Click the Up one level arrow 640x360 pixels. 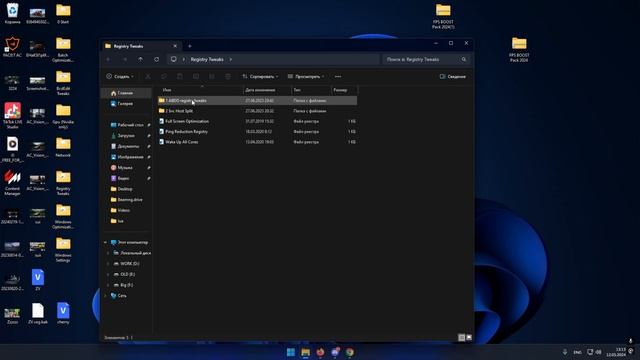click(140, 60)
